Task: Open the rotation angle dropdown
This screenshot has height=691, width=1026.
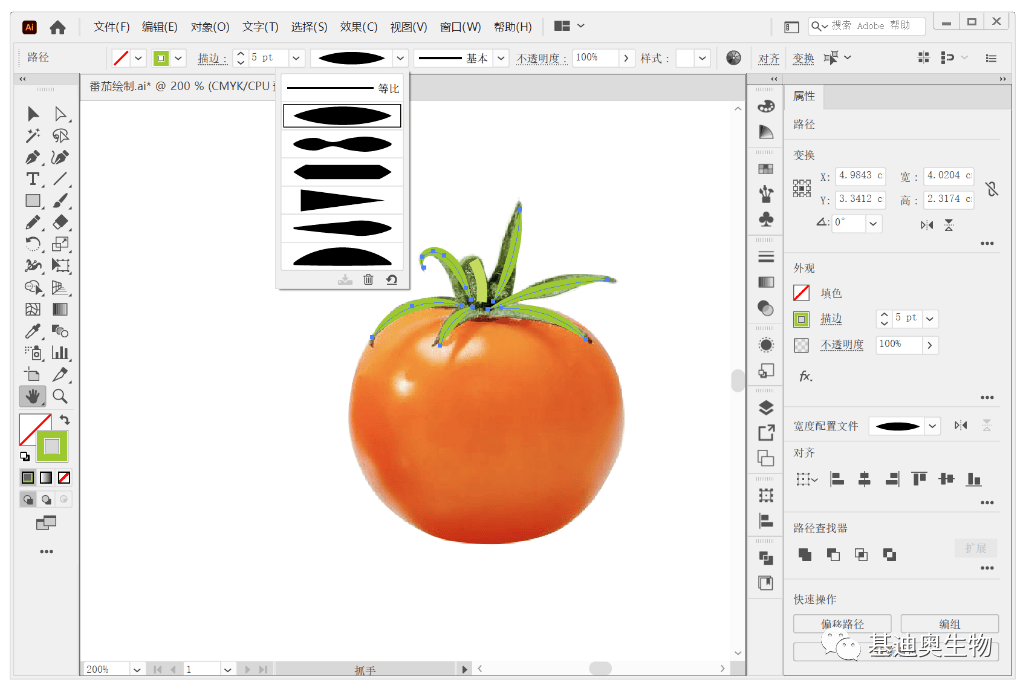Action: 873,224
